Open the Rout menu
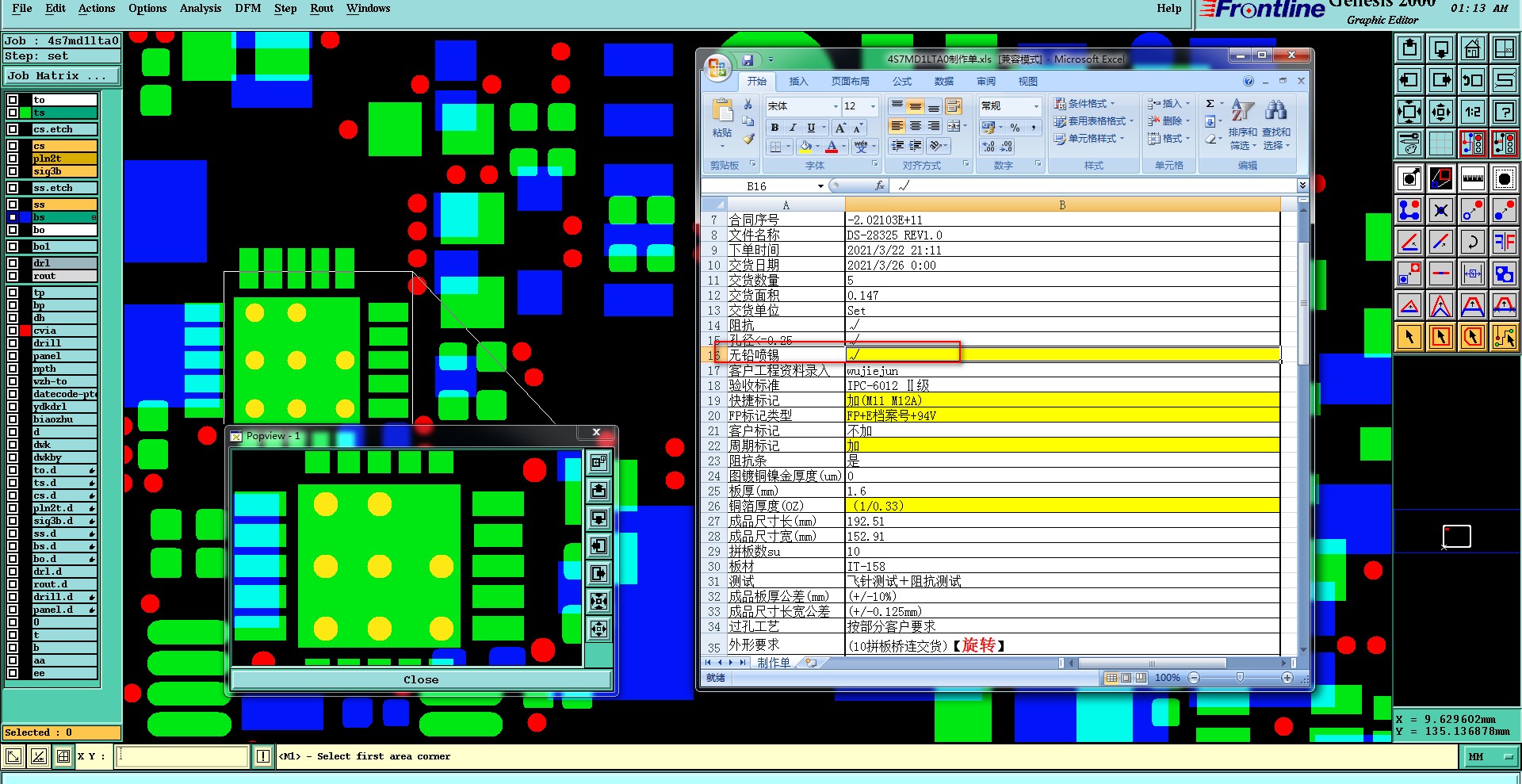This screenshot has width=1522, height=784. 321,9
